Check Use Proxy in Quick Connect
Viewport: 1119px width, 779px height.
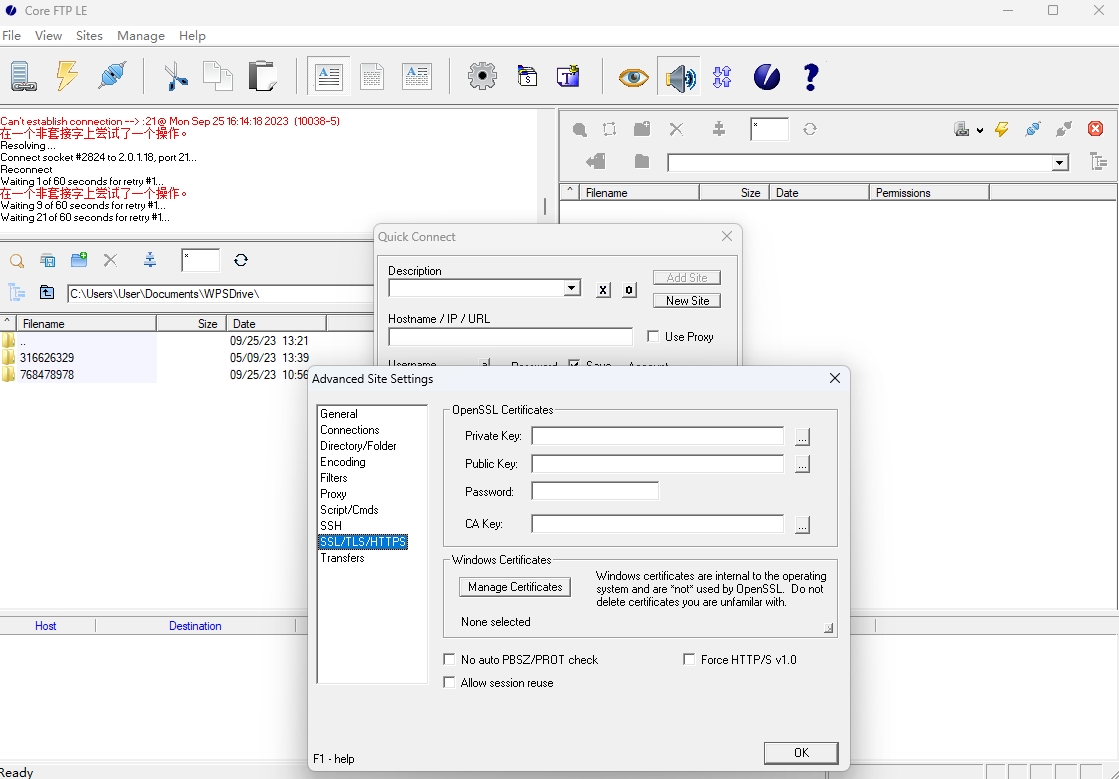point(652,336)
